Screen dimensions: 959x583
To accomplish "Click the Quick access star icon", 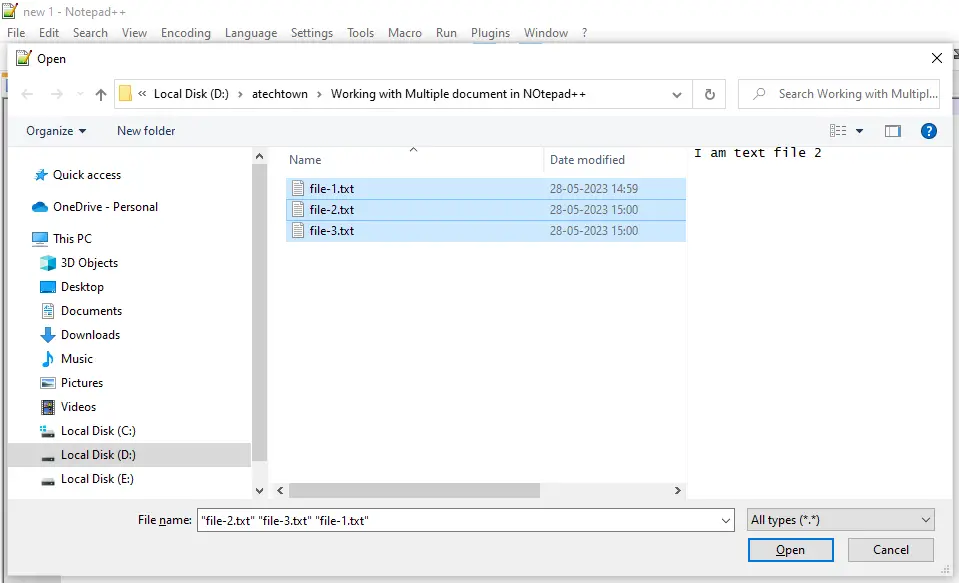I will click(40, 175).
